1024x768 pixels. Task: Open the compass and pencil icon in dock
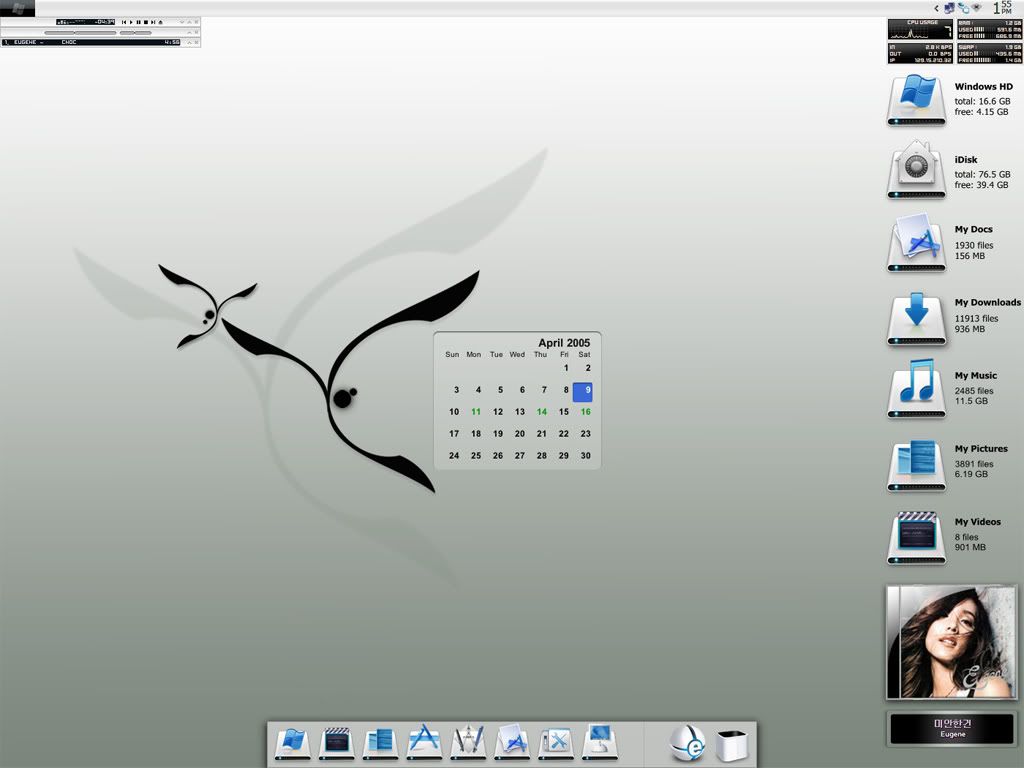pos(468,741)
